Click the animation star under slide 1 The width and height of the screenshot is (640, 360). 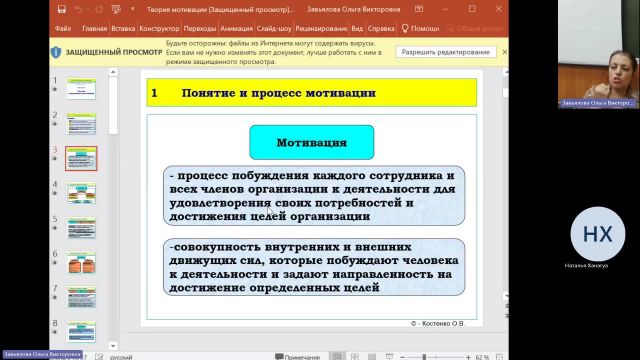click(55, 89)
